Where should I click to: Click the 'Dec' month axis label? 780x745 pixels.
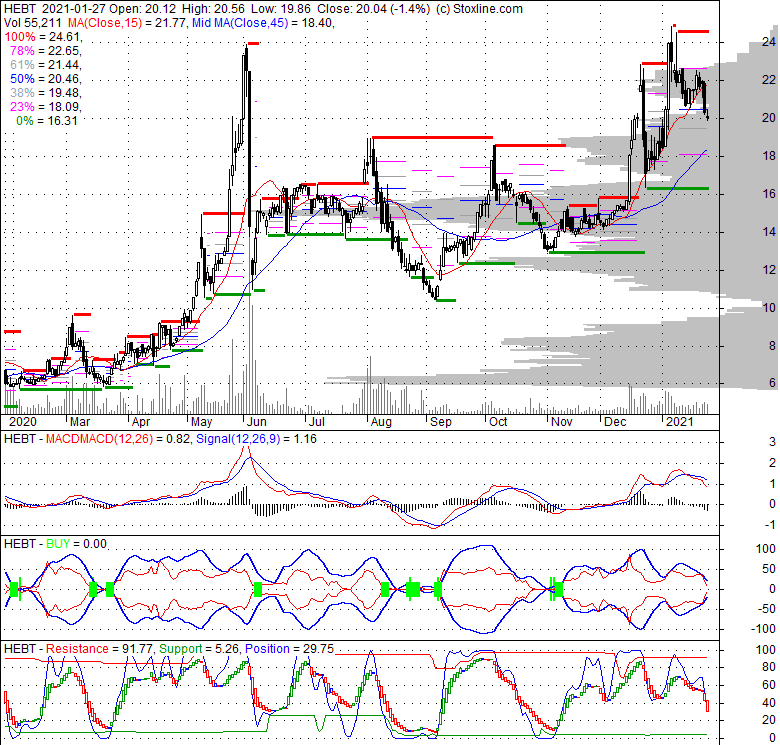tap(615, 422)
